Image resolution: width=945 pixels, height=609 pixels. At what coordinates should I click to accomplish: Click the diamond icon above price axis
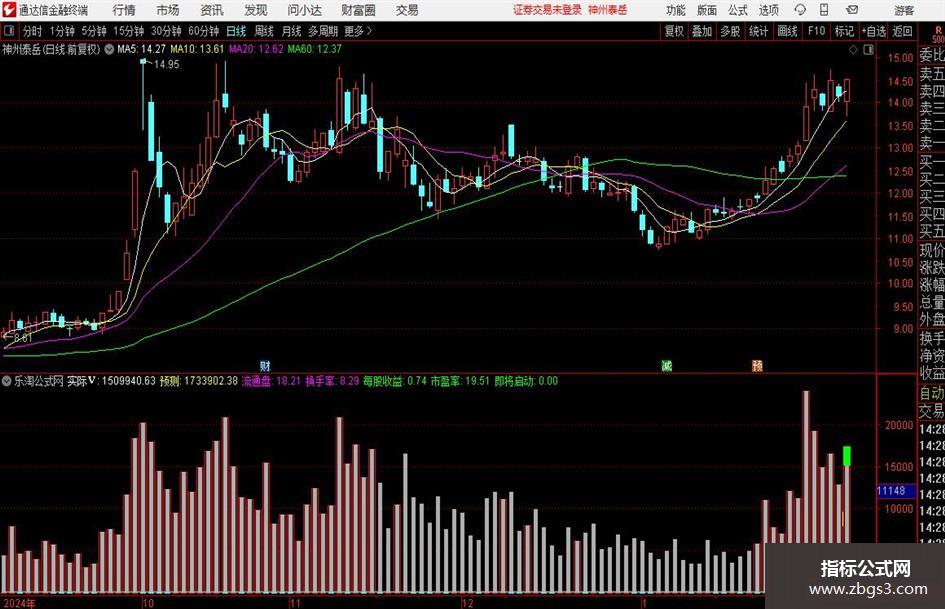853,50
